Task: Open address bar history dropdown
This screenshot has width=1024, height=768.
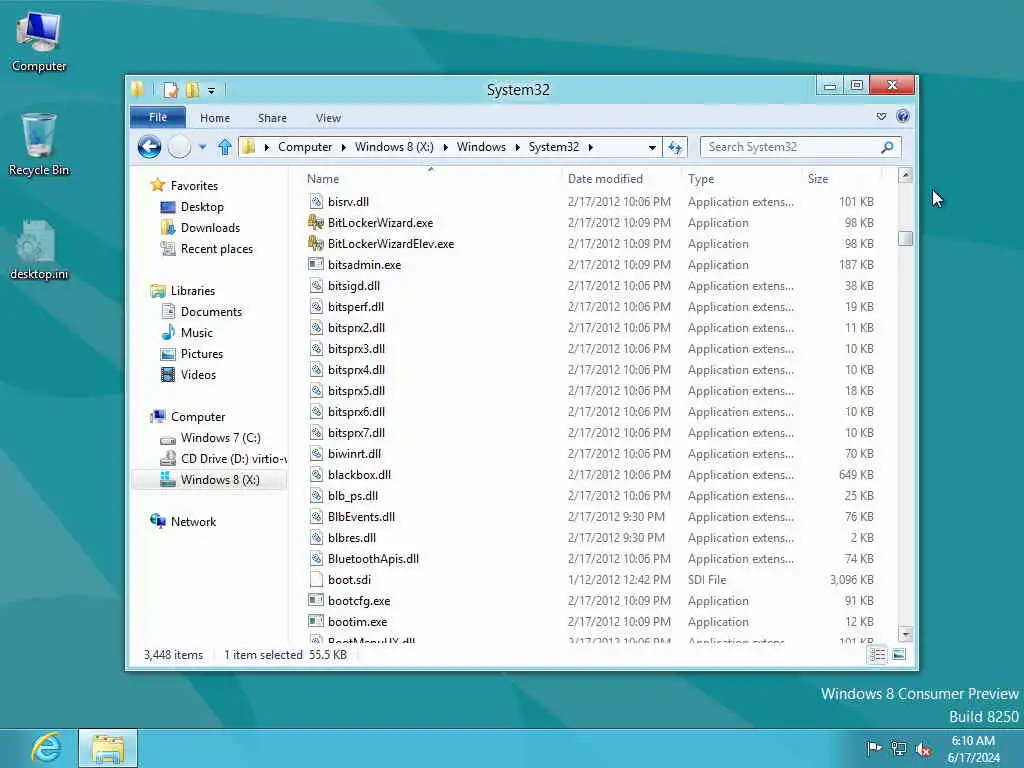Action: (652, 147)
